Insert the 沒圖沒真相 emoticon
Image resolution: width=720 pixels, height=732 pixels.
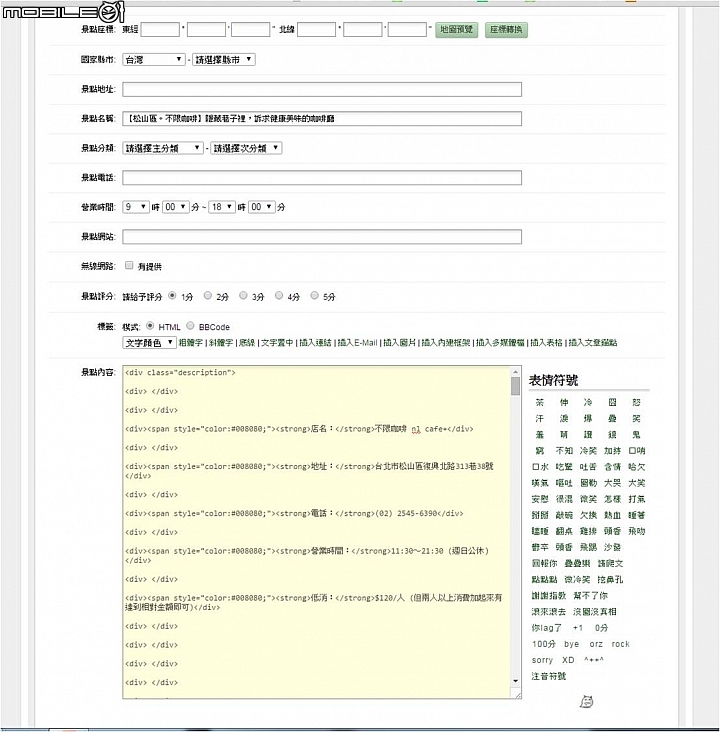(x=594, y=612)
